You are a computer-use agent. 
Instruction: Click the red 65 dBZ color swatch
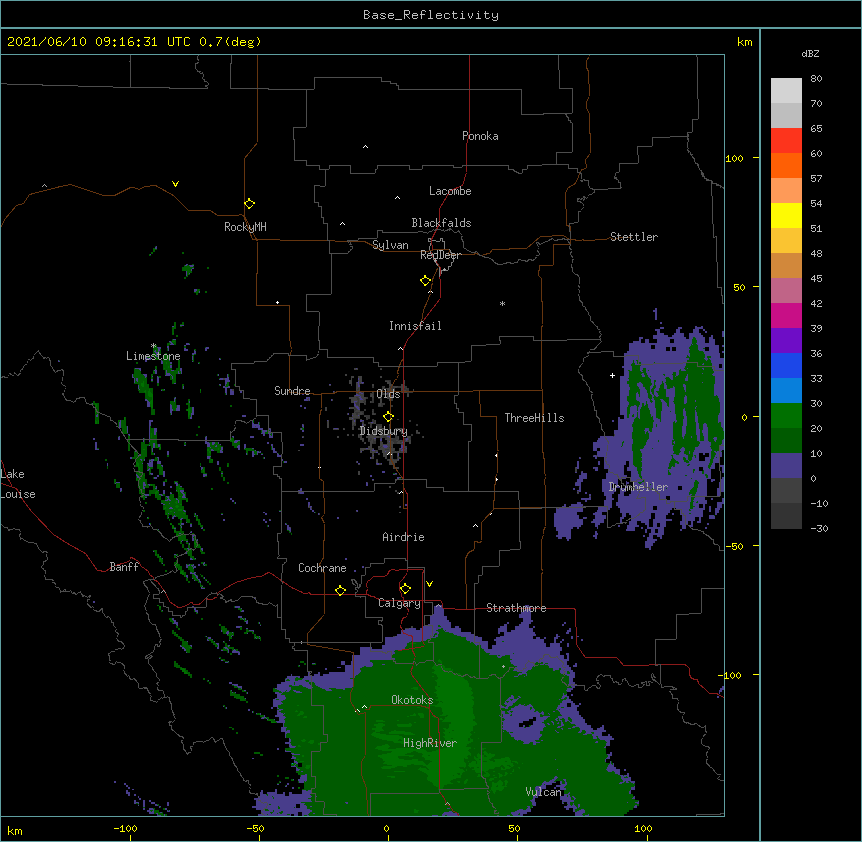click(x=786, y=141)
